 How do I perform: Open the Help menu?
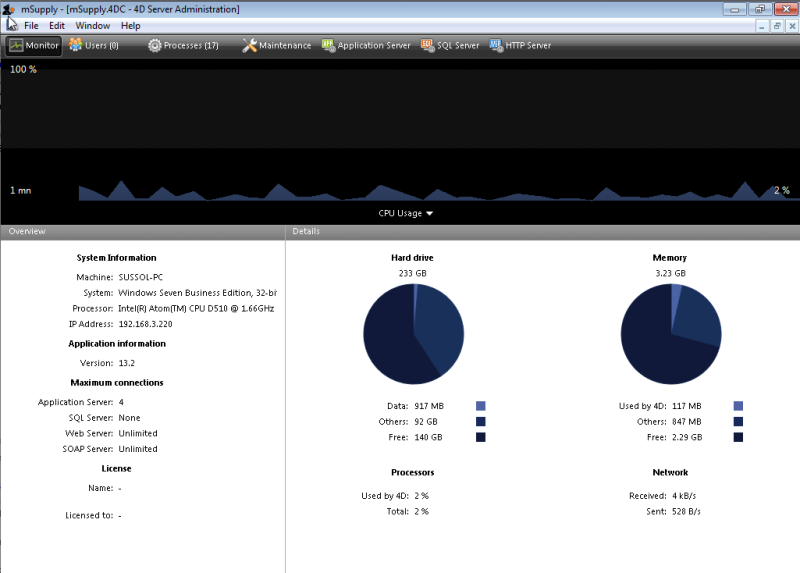tap(131, 25)
